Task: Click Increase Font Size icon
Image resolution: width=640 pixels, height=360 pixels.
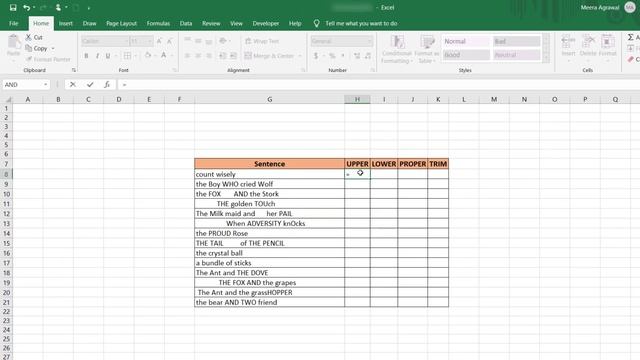Action: [x=159, y=41]
